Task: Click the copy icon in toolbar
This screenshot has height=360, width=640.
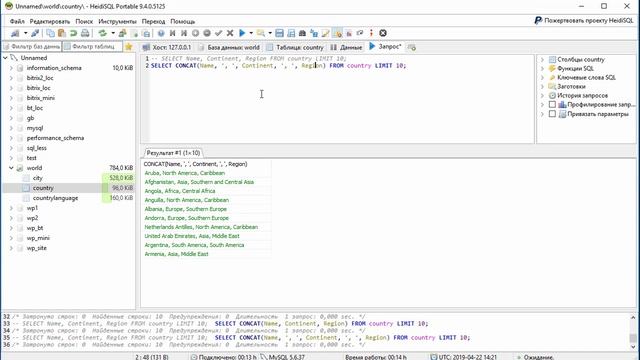Action: pyautogui.click(x=50, y=33)
